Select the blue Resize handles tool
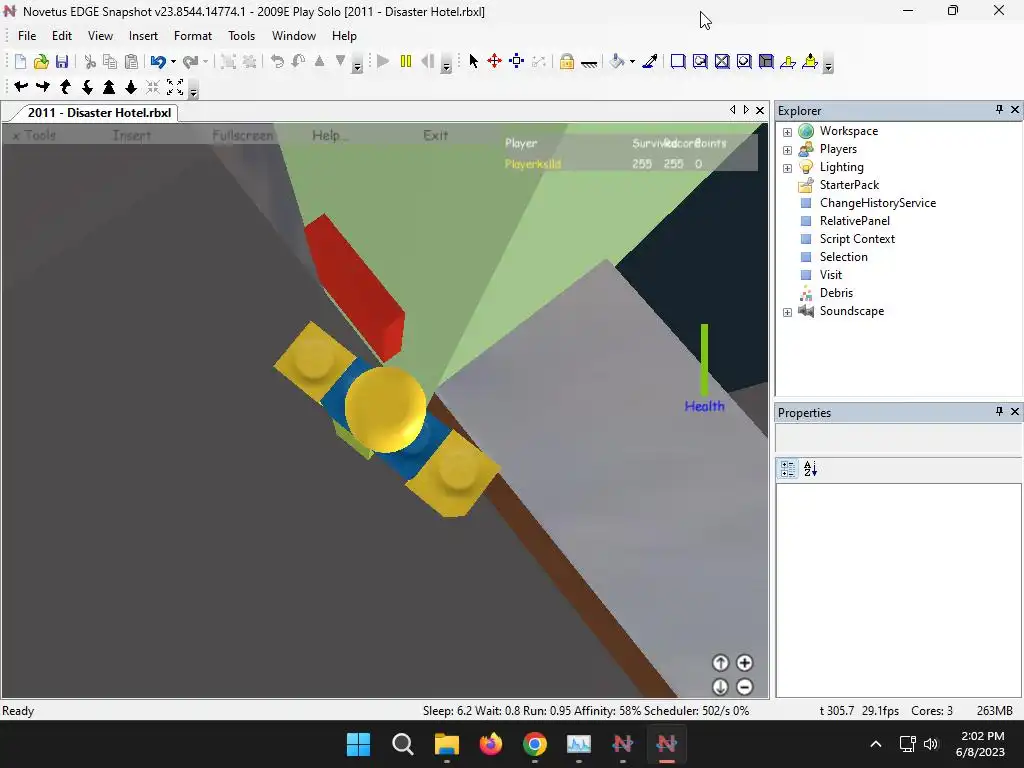The width and height of the screenshot is (1024, 768). click(x=517, y=61)
